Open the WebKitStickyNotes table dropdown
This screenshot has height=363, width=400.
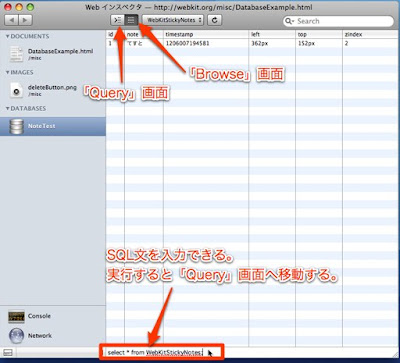tap(173, 20)
